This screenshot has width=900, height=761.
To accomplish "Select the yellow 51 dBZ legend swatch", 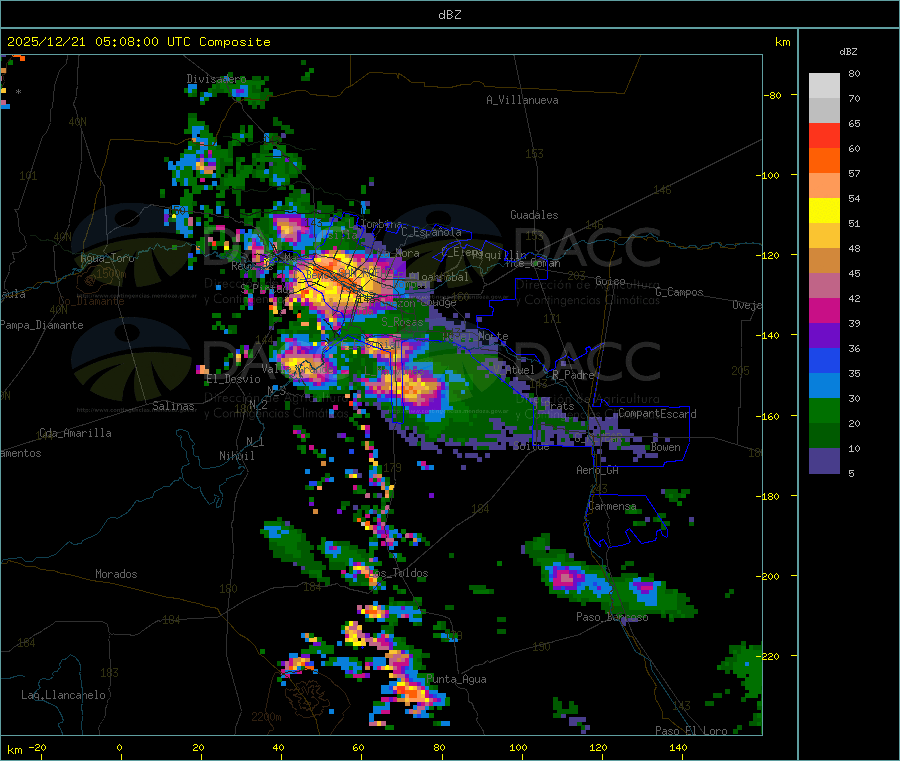I will 824,211.
